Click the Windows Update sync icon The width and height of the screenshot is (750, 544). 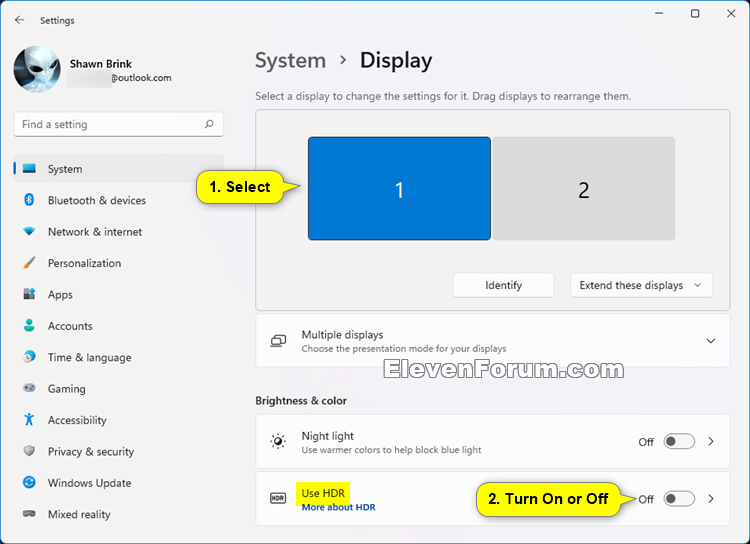pyautogui.click(x=29, y=482)
